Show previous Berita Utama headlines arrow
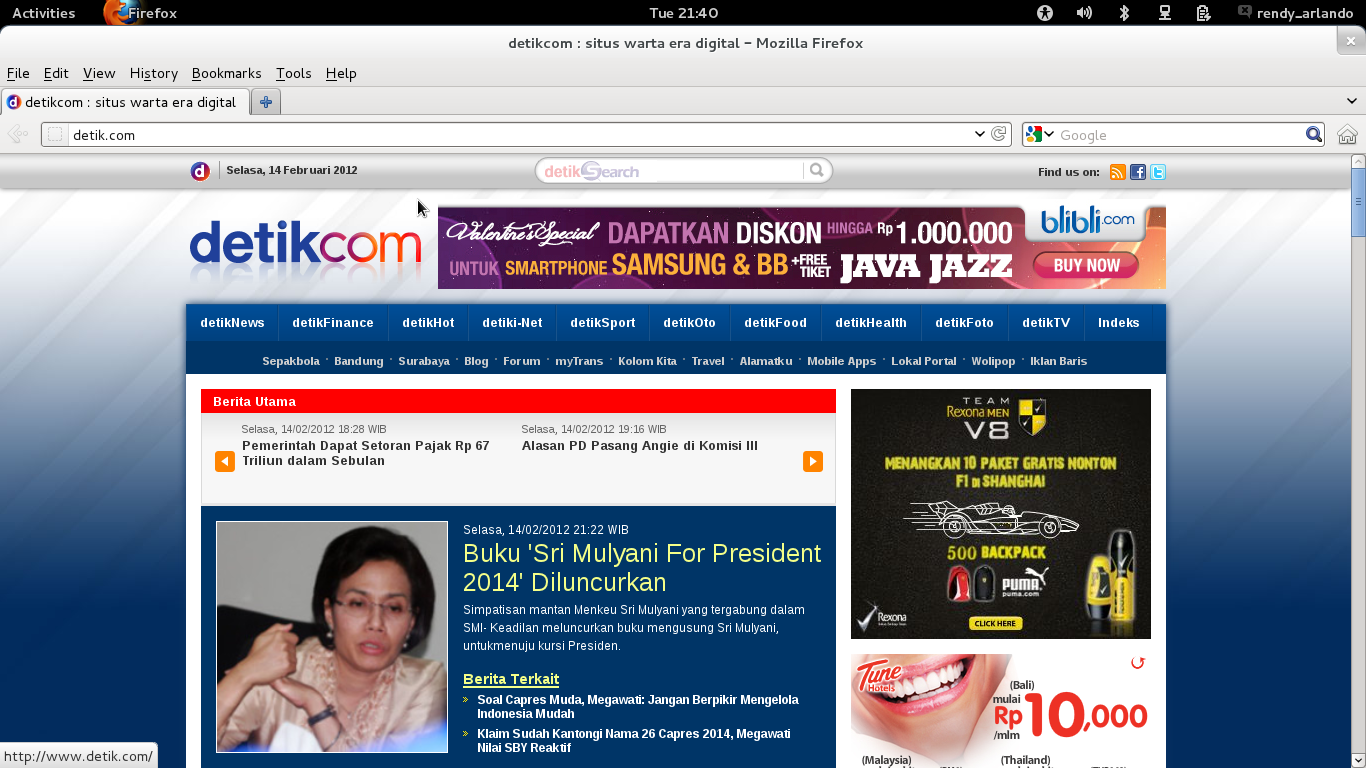Image resolution: width=1366 pixels, height=768 pixels. click(225, 461)
